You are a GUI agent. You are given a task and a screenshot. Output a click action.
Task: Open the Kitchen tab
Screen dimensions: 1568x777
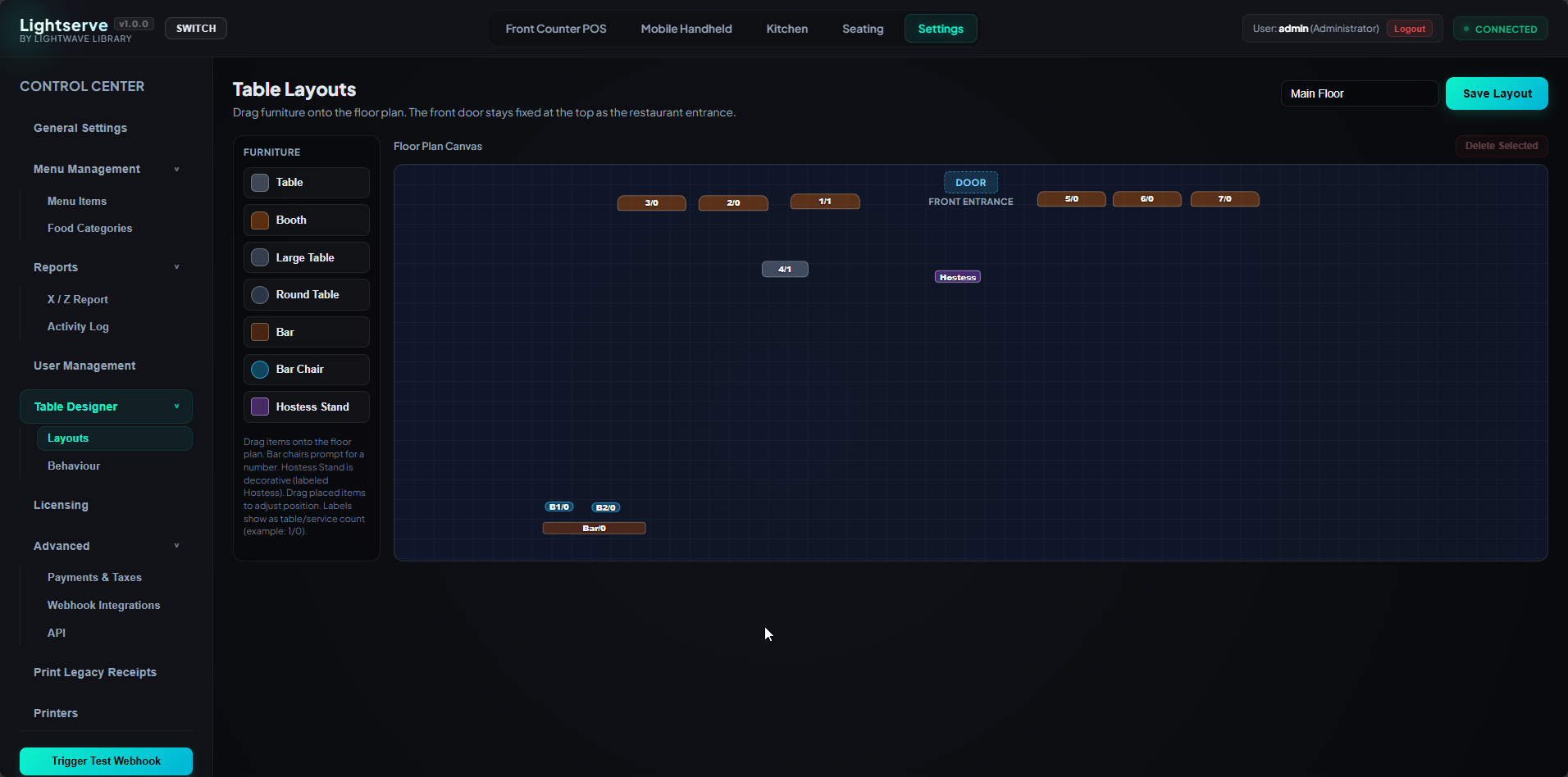click(x=787, y=29)
